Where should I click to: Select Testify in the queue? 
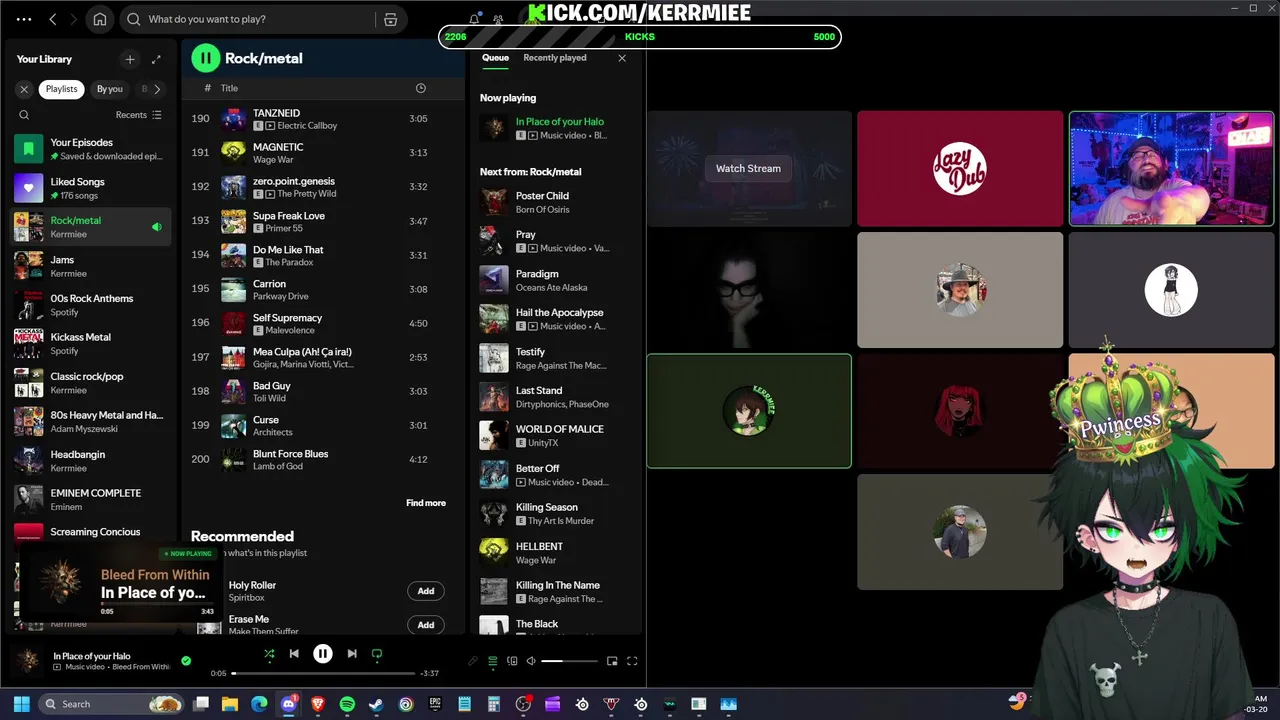[x=556, y=358]
